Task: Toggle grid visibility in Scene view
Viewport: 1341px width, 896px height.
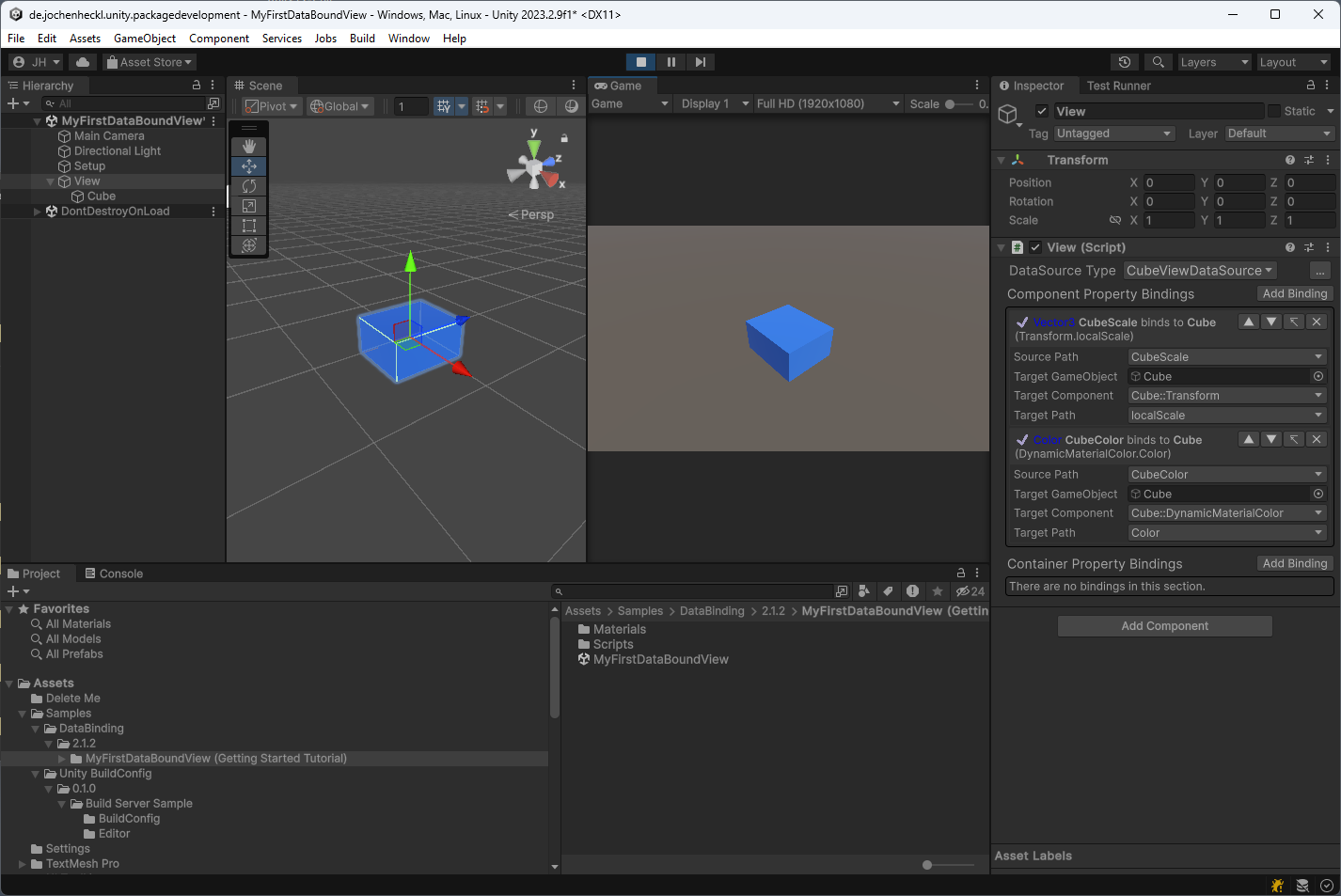Action: 444,106
